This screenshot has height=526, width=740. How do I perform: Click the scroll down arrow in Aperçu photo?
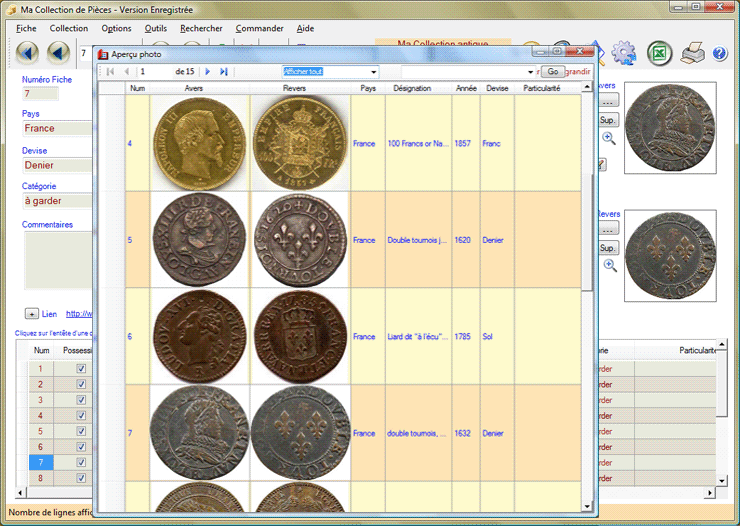587,507
